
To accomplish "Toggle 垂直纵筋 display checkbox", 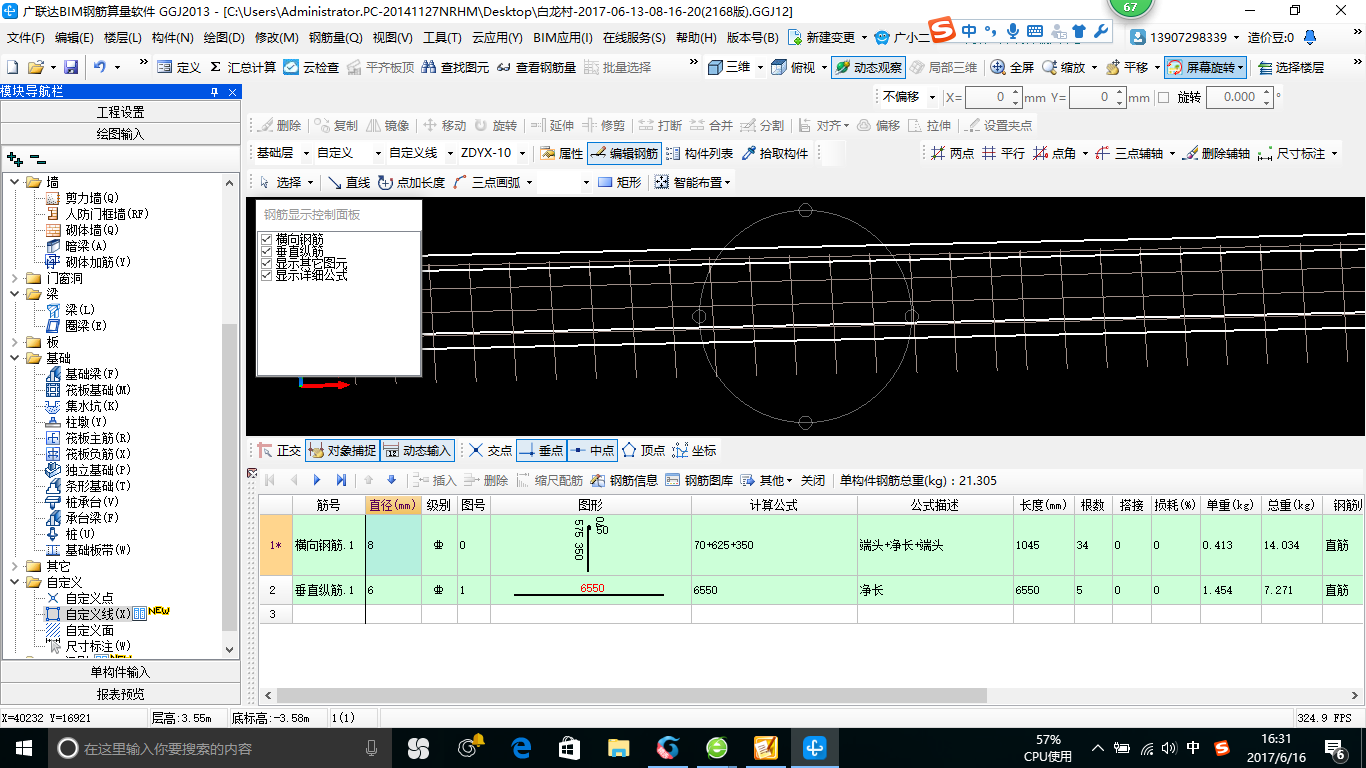I will [267, 251].
